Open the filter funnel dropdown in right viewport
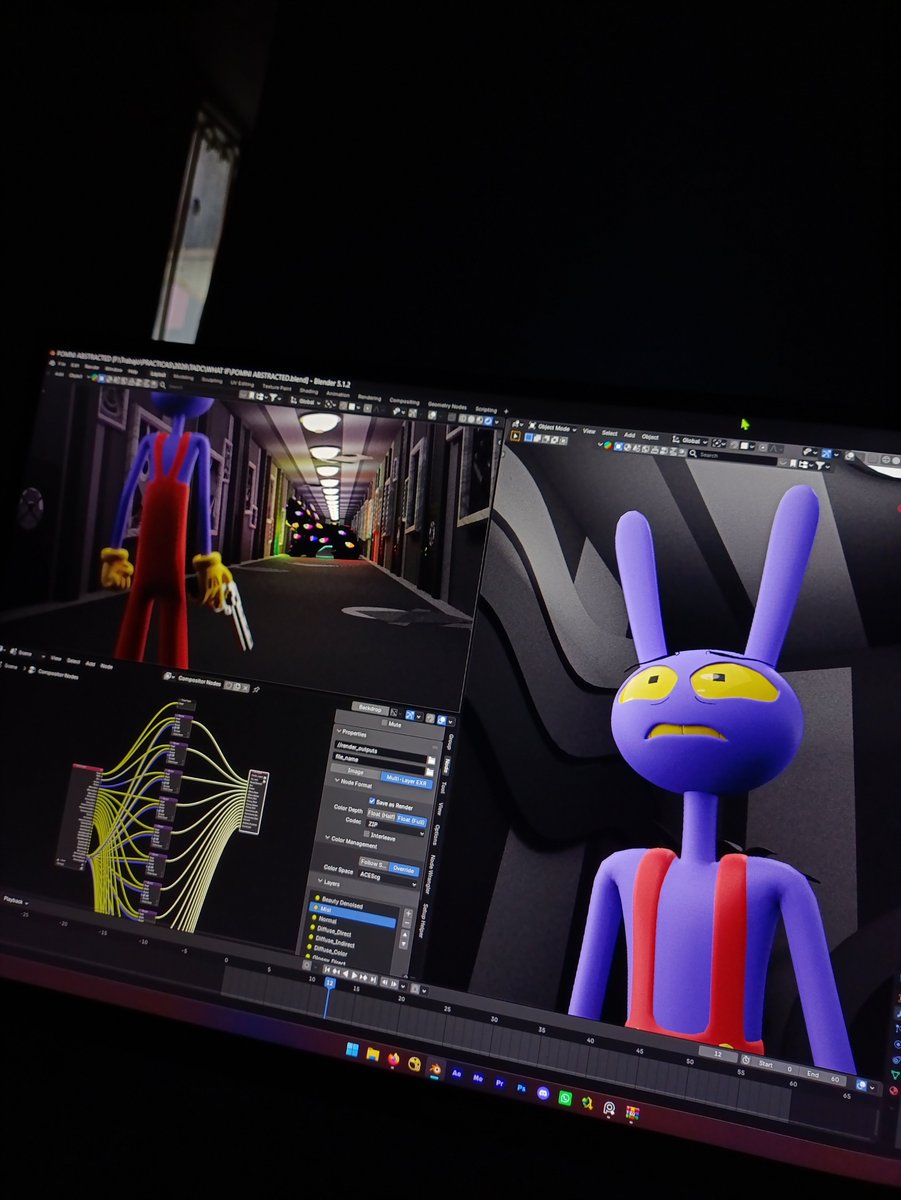This screenshot has height=1200, width=901. tap(821, 466)
